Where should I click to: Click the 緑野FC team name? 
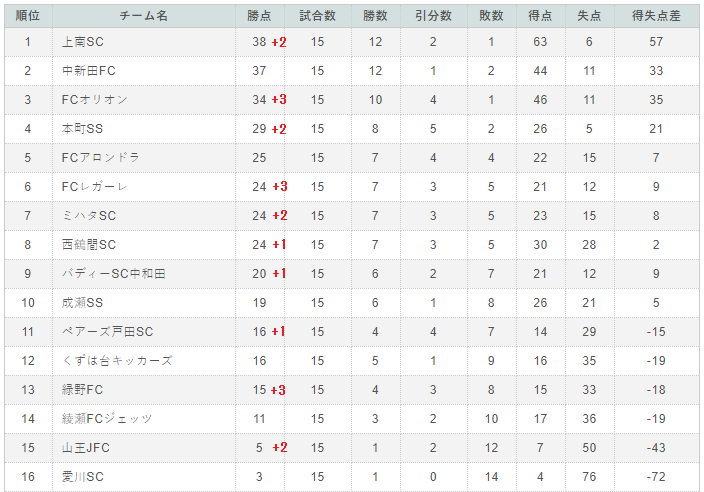coord(83,390)
